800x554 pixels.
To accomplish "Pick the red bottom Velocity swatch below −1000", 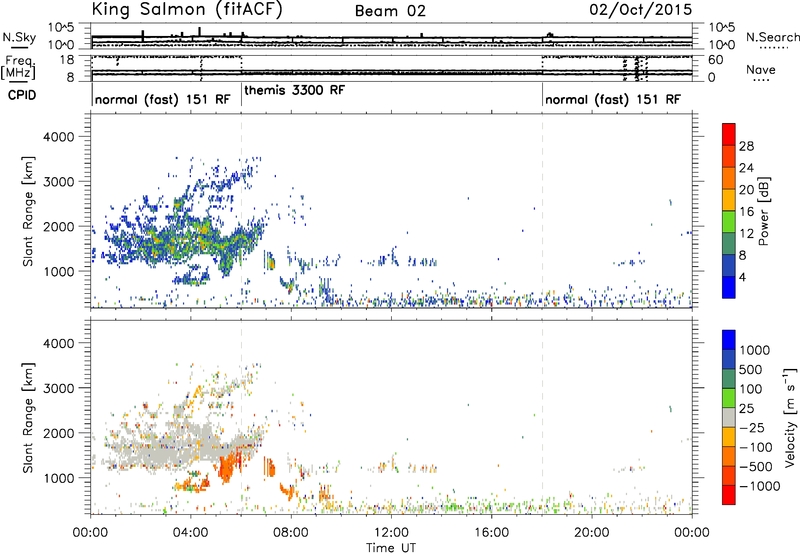I will tap(729, 495).
